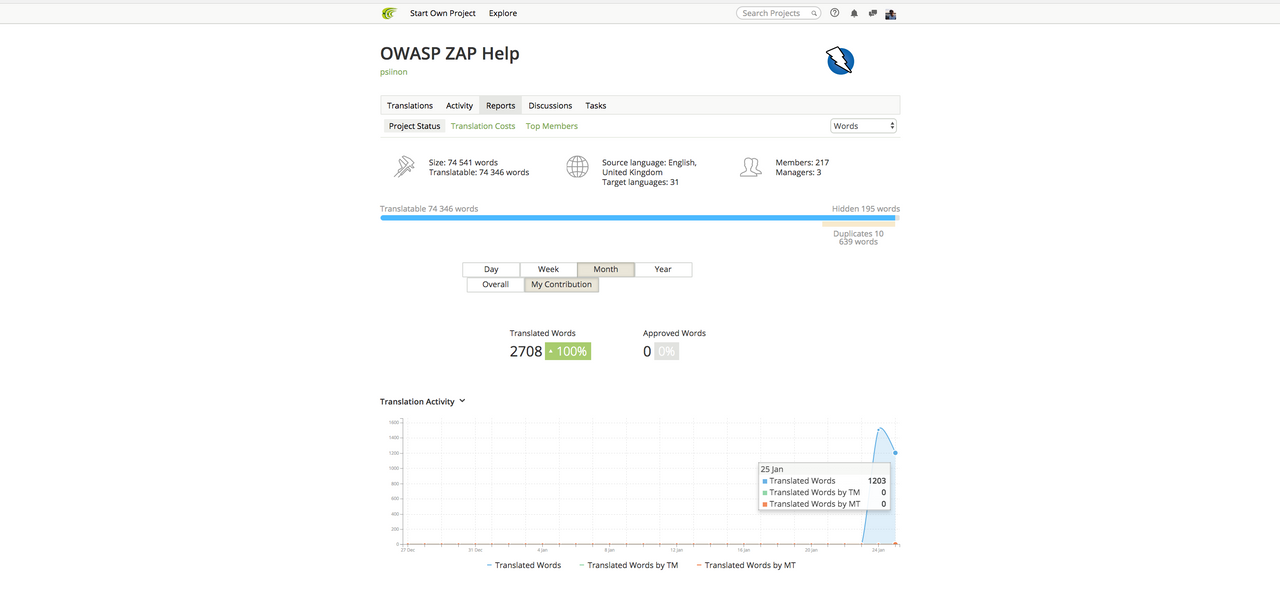Select the Month period toggle

(606, 269)
